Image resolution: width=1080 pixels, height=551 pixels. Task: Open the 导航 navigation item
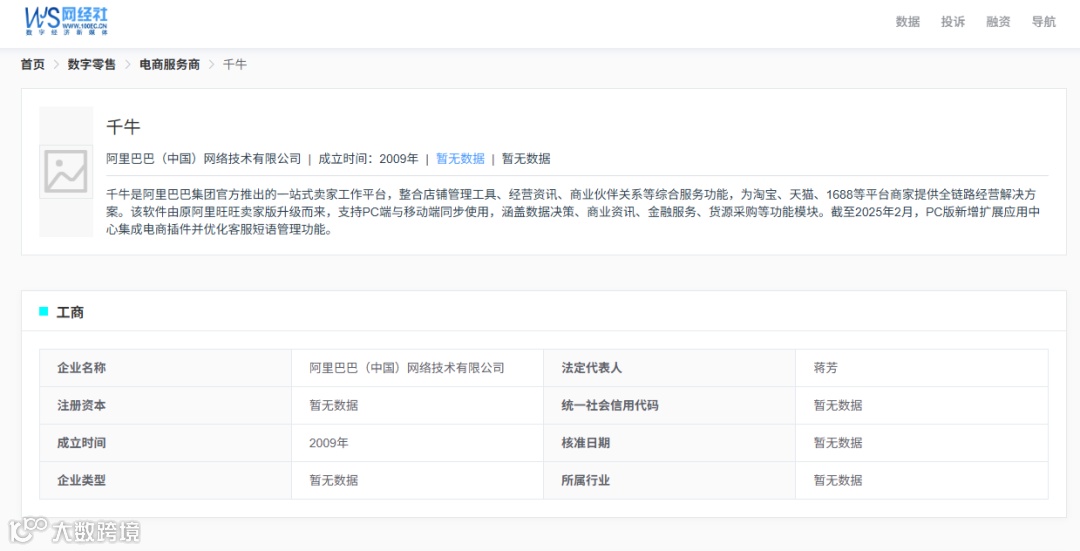1043,22
